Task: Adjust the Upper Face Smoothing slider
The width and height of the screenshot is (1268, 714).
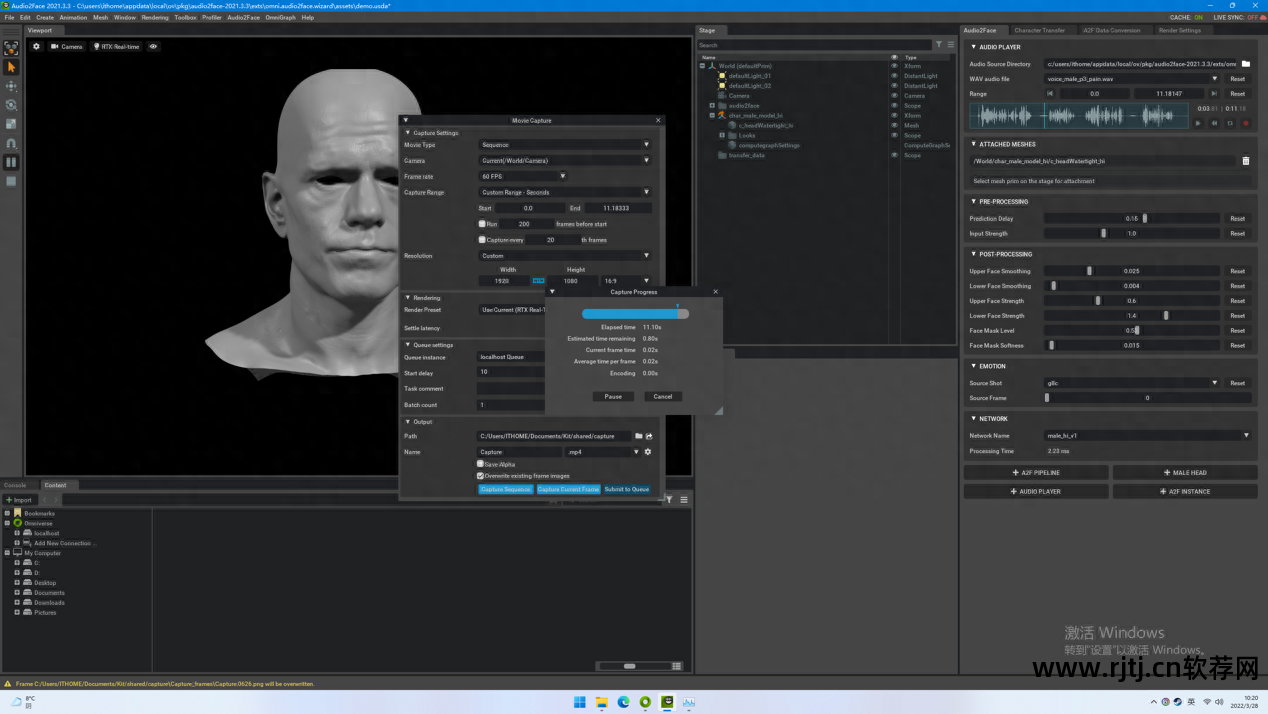Action: tap(1090, 271)
